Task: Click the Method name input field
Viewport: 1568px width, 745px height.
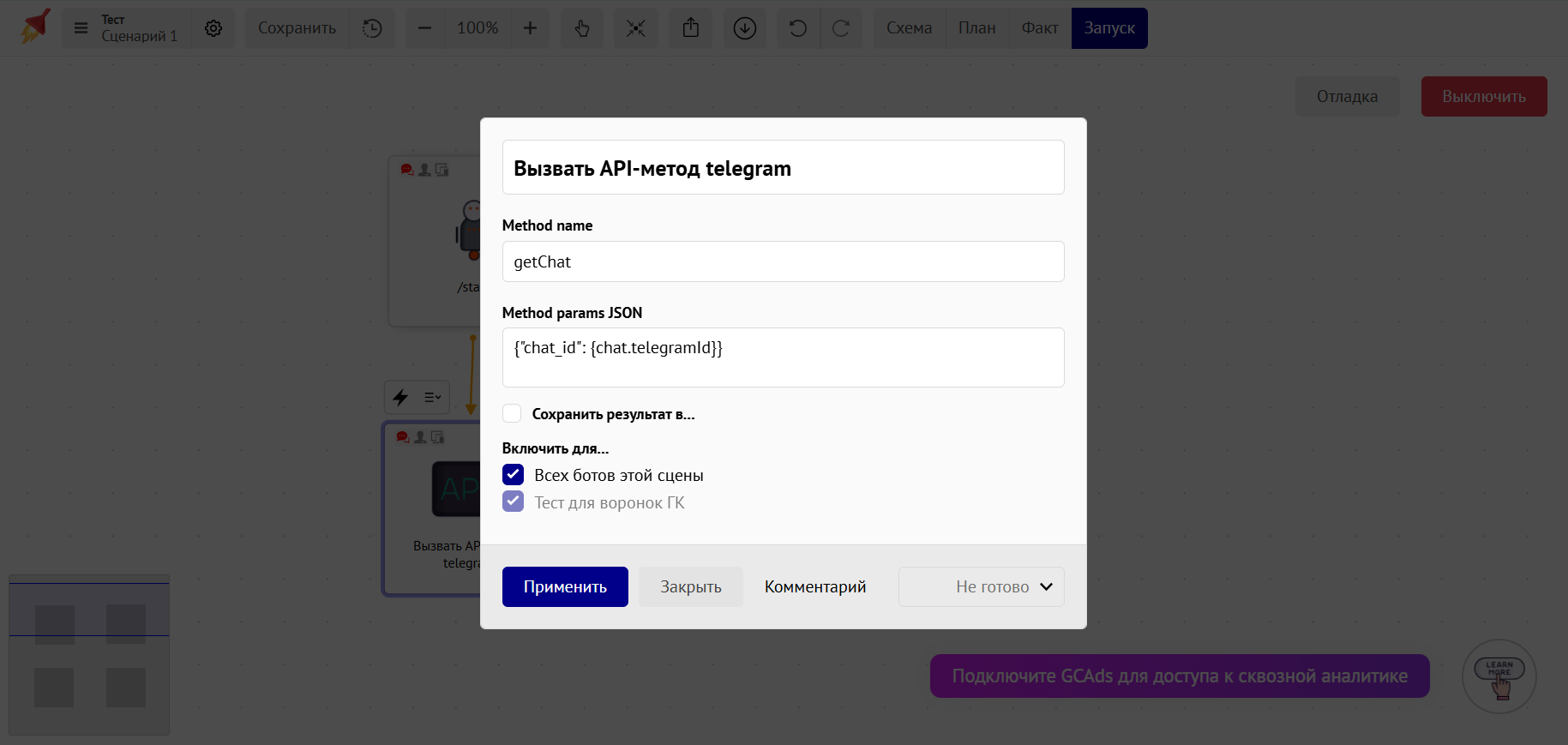Action: (783, 262)
